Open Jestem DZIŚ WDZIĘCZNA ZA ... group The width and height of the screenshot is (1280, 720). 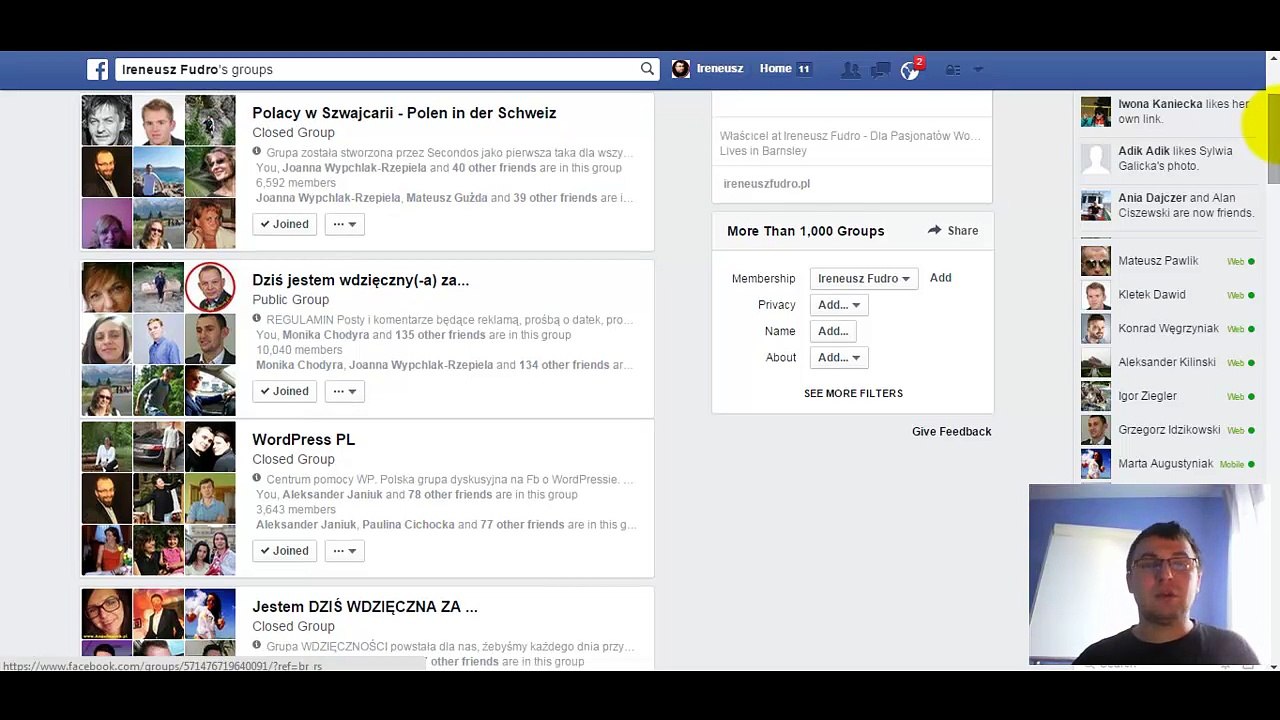tap(364, 607)
